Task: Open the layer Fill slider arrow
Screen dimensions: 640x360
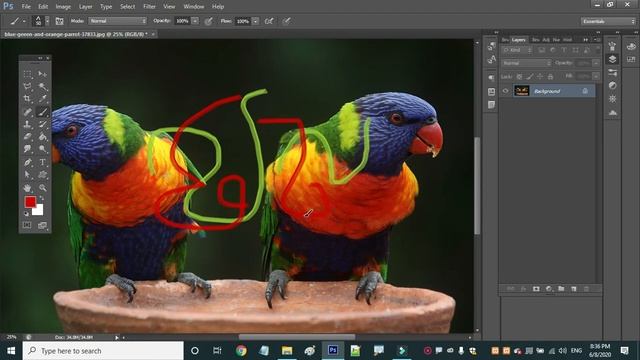Action: tap(596, 76)
